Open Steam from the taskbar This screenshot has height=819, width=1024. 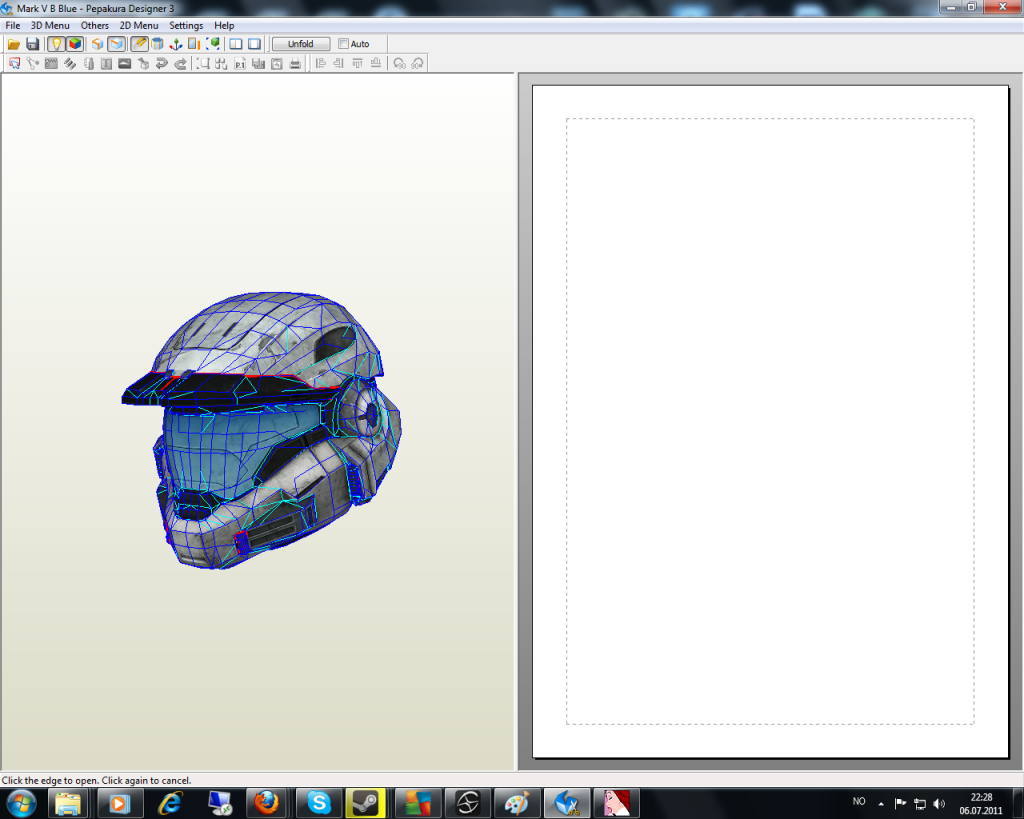tap(365, 803)
